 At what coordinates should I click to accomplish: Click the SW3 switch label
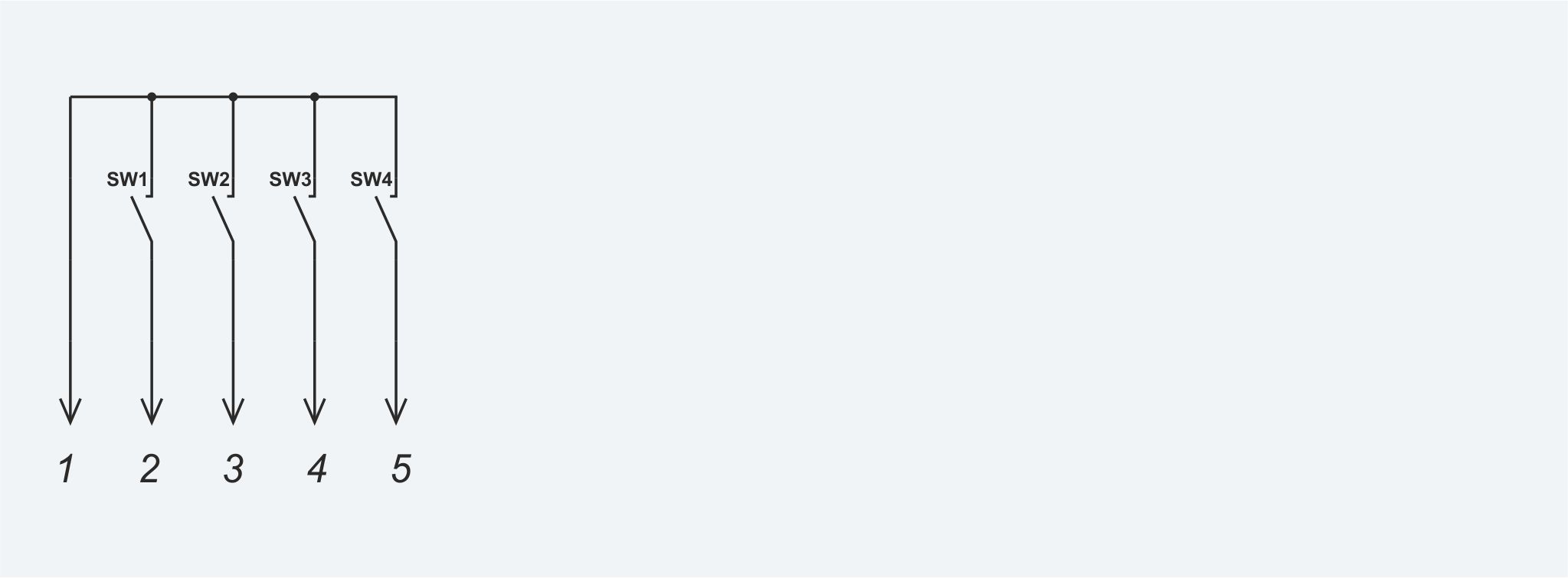click(x=290, y=180)
